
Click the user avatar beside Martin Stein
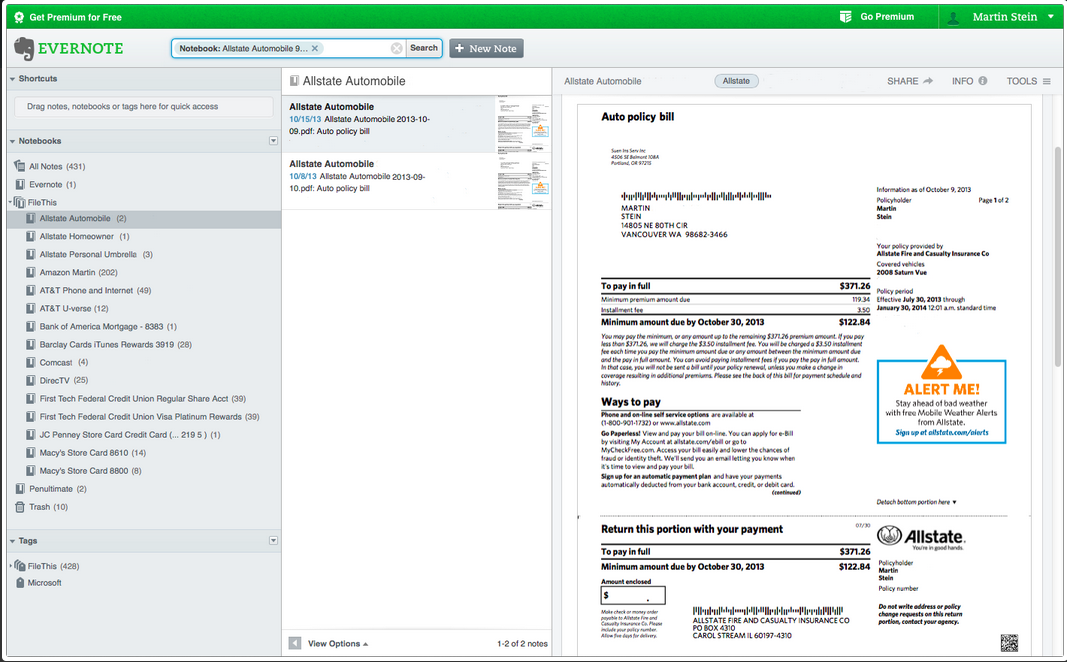tap(953, 17)
